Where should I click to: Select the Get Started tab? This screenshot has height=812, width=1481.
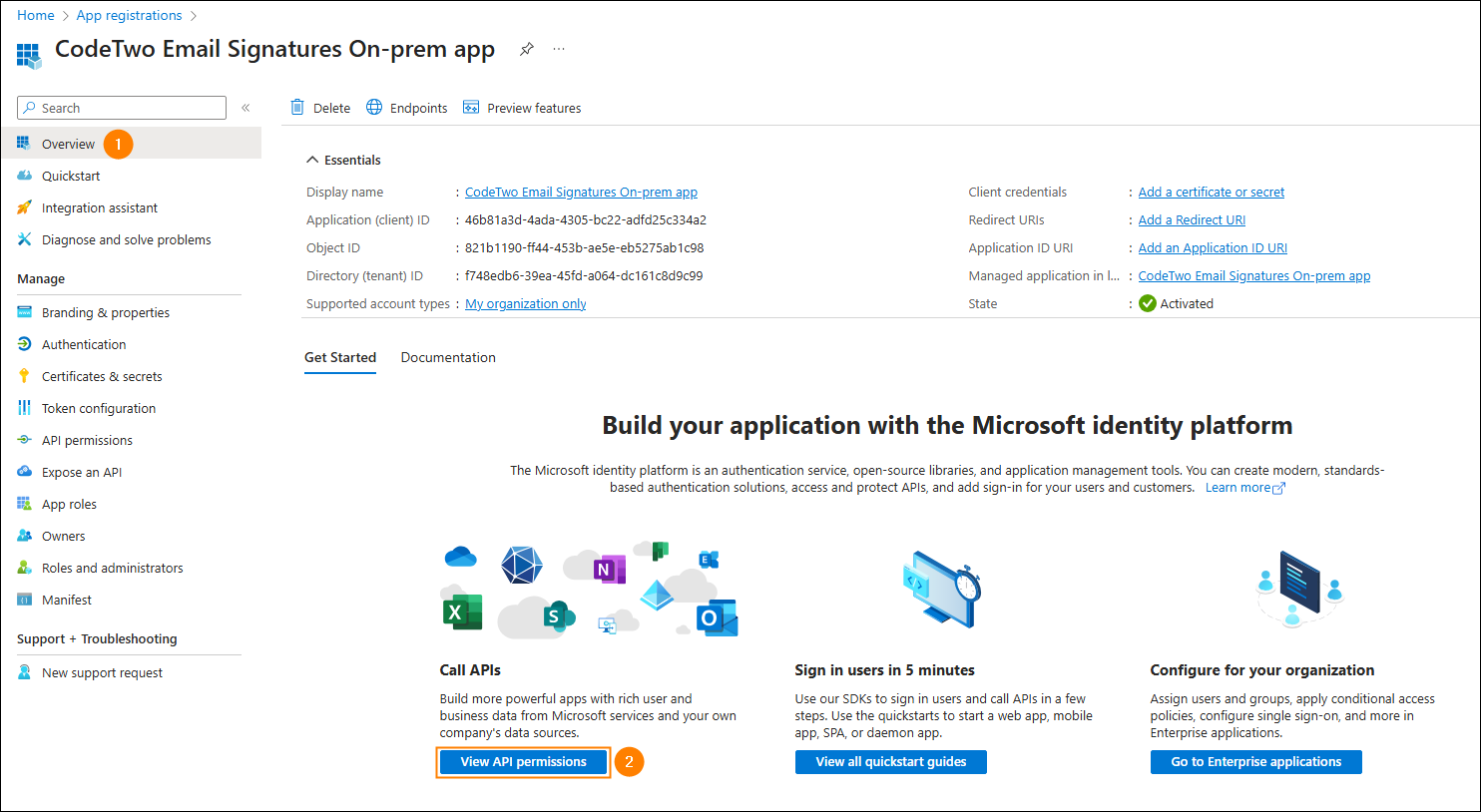coord(340,357)
